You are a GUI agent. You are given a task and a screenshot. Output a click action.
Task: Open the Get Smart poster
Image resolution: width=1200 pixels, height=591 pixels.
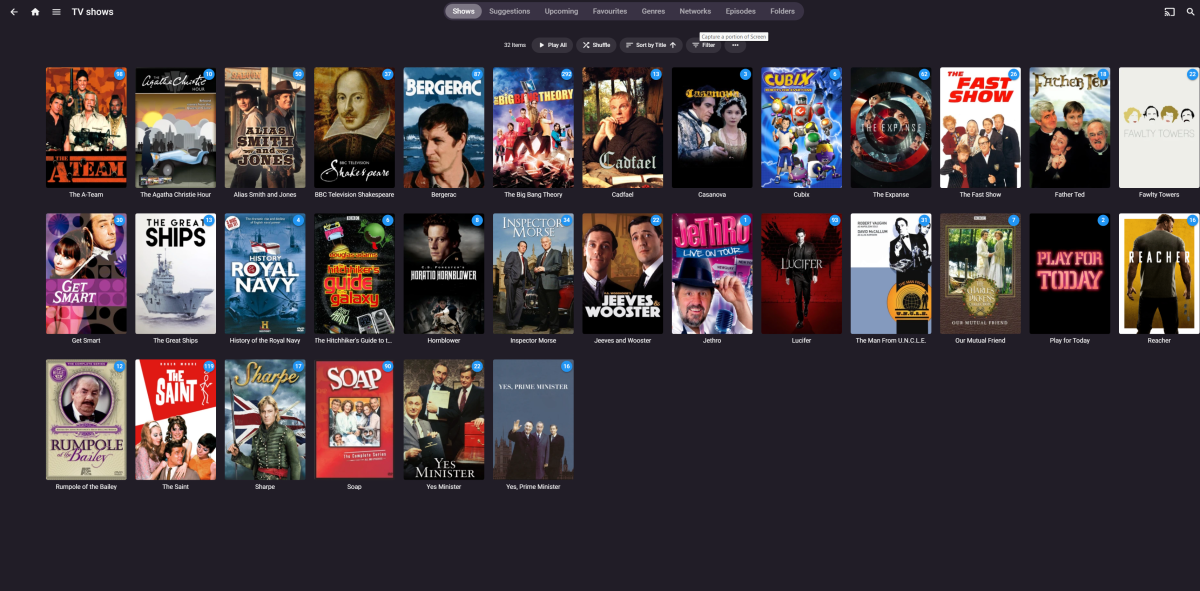click(86, 273)
